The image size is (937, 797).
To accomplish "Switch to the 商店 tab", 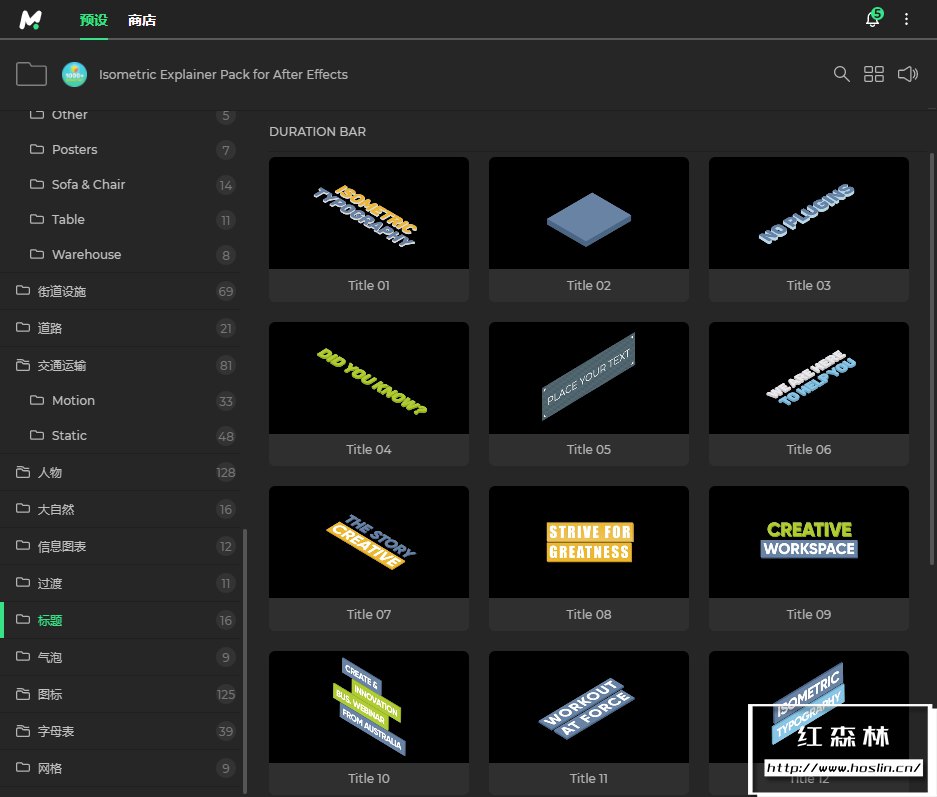I will (142, 20).
